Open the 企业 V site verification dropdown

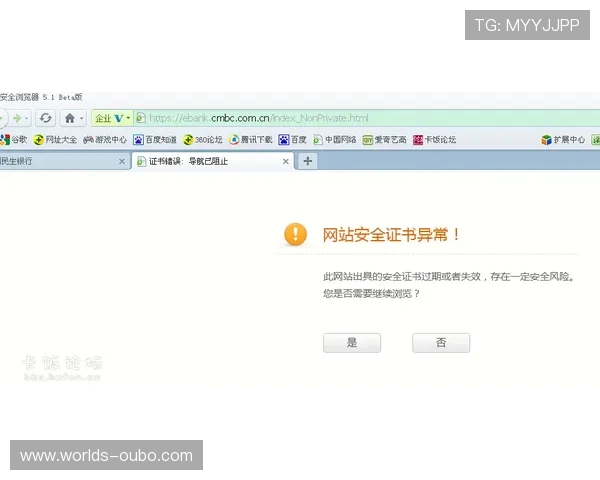click(112, 118)
